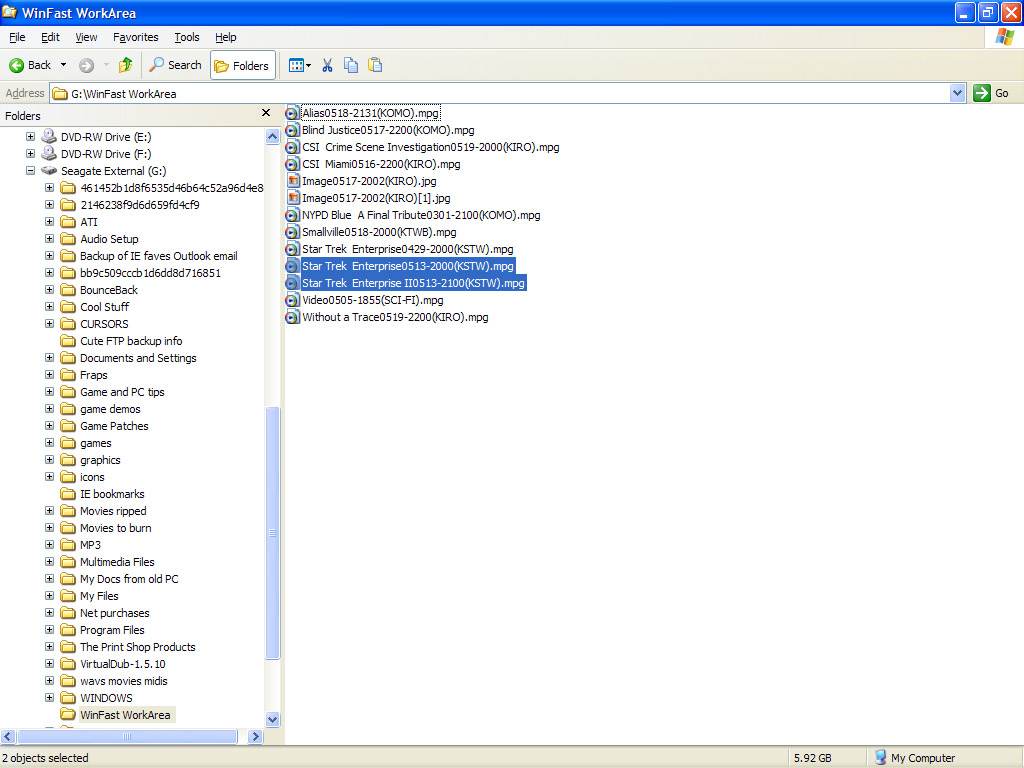Close the Folders side panel

pos(266,114)
